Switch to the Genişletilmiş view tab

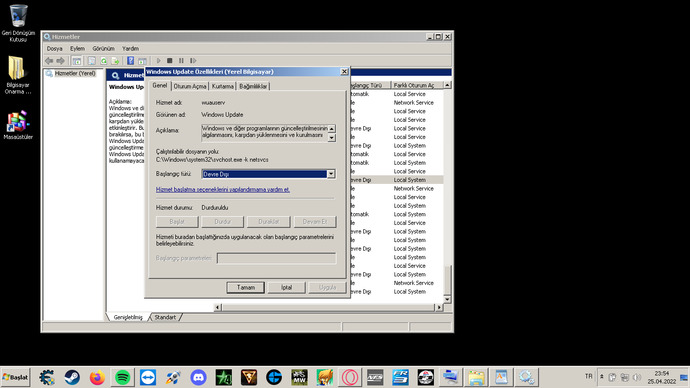coord(128,317)
